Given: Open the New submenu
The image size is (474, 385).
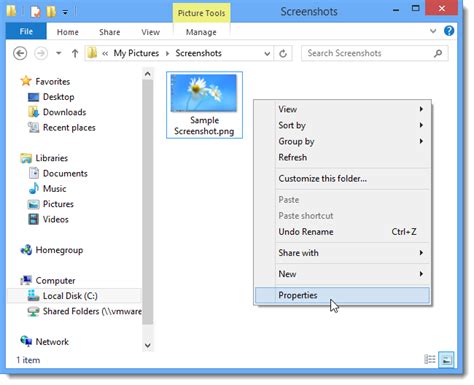Looking at the screenshot, I should click(x=343, y=274).
